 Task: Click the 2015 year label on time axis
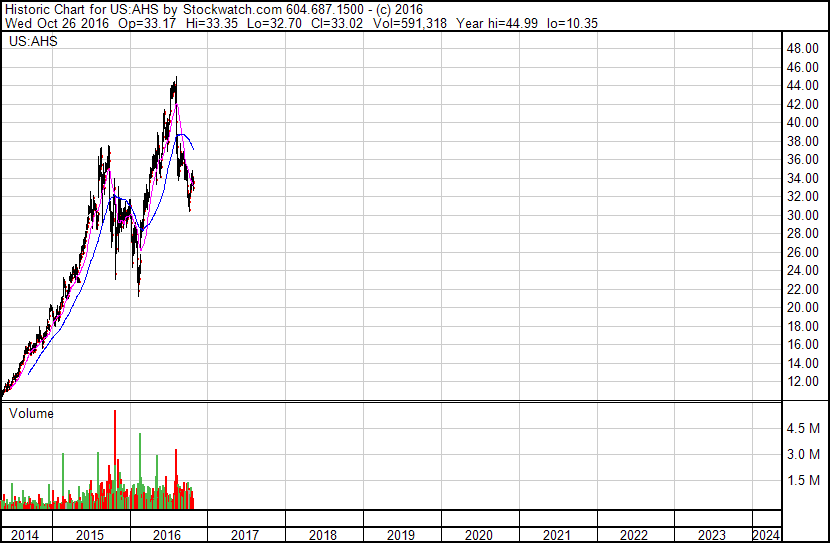coord(90,535)
